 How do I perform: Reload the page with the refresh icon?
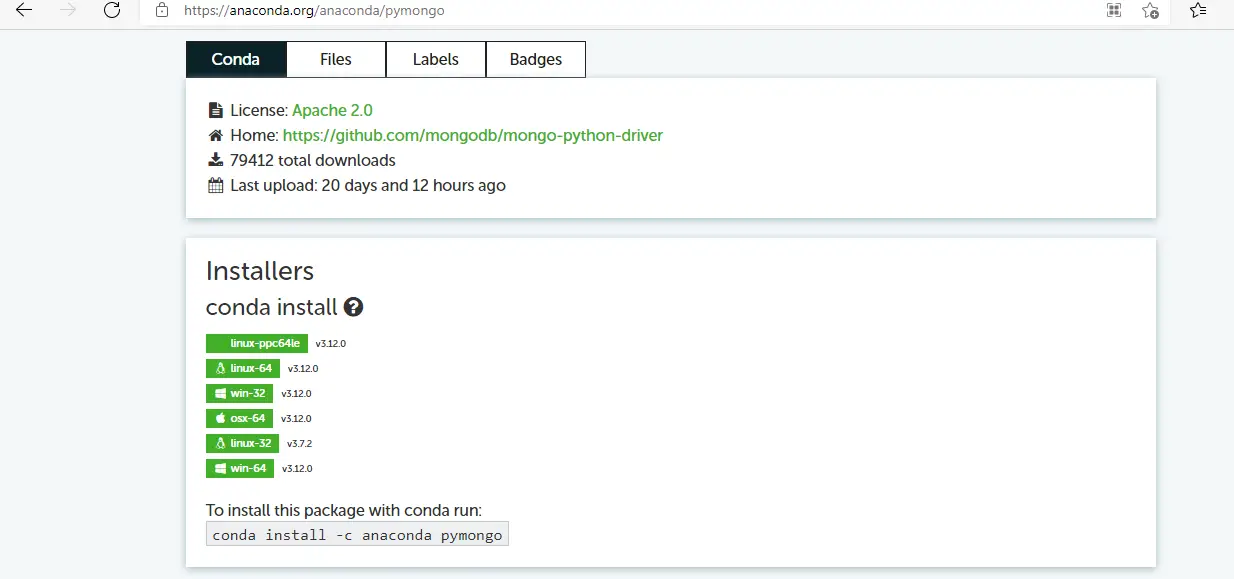point(112,10)
